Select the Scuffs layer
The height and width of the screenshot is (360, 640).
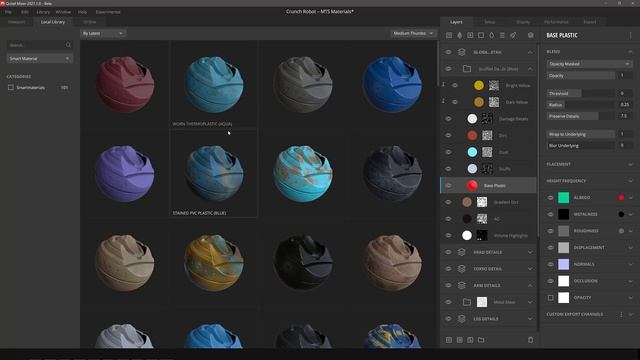[489, 169]
